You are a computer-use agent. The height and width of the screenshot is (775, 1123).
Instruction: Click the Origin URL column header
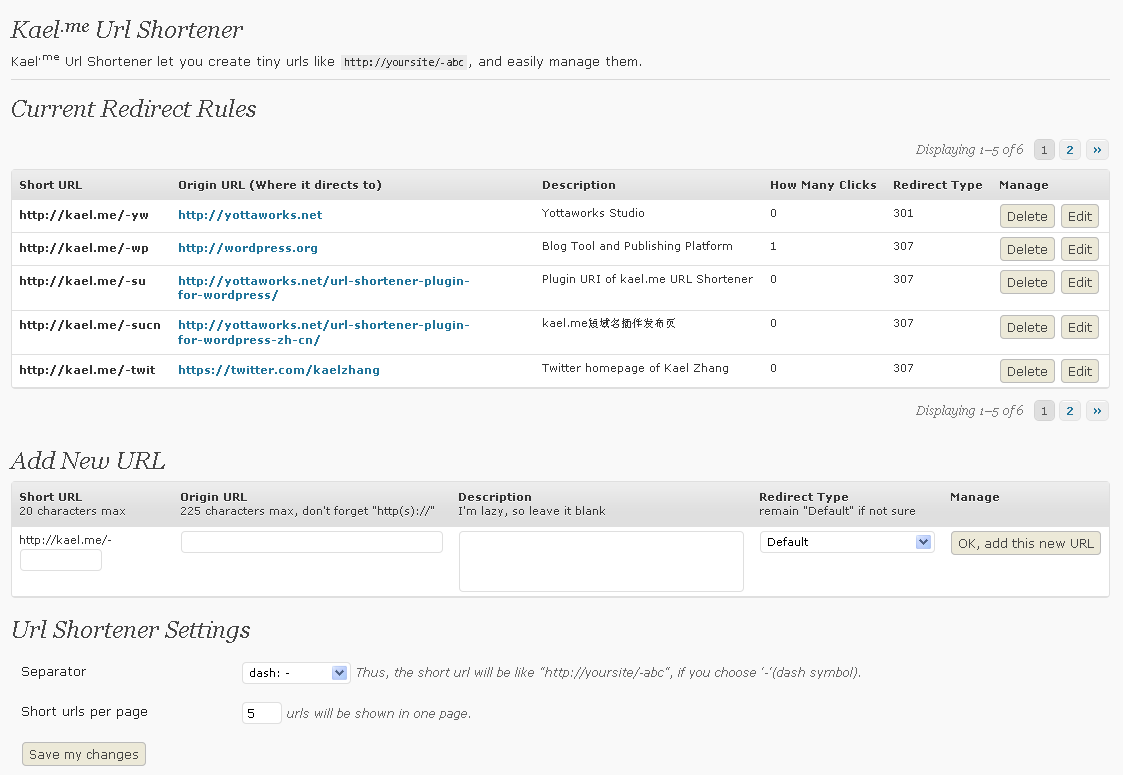(280, 185)
